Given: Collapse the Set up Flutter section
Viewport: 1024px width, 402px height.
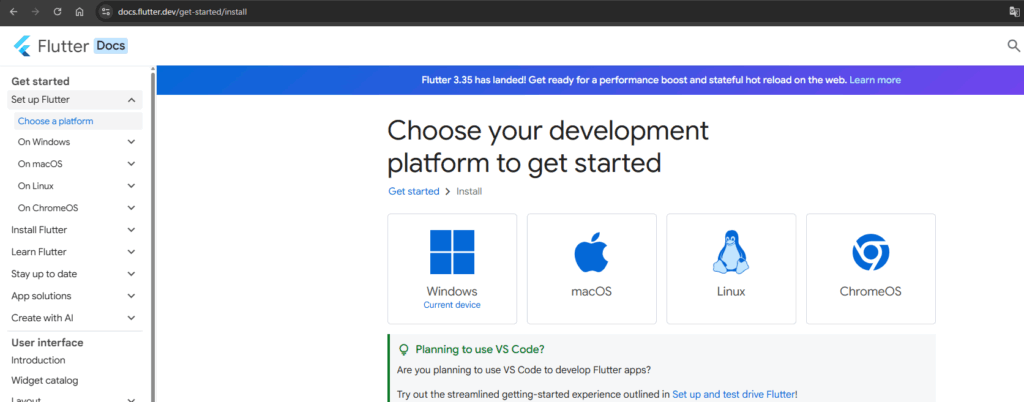Looking at the screenshot, I should [131, 100].
